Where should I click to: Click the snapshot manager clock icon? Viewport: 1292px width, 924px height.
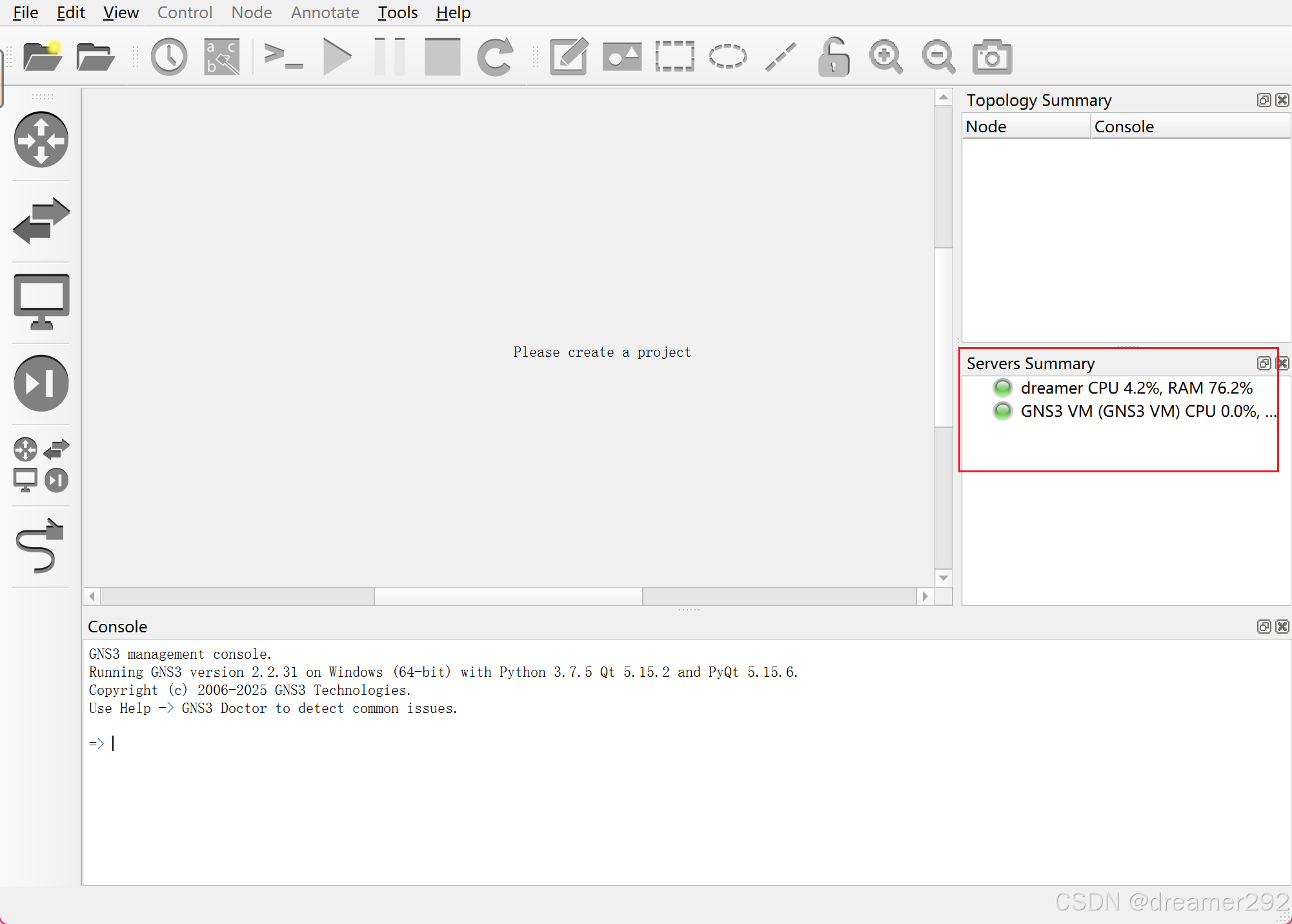click(x=169, y=57)
